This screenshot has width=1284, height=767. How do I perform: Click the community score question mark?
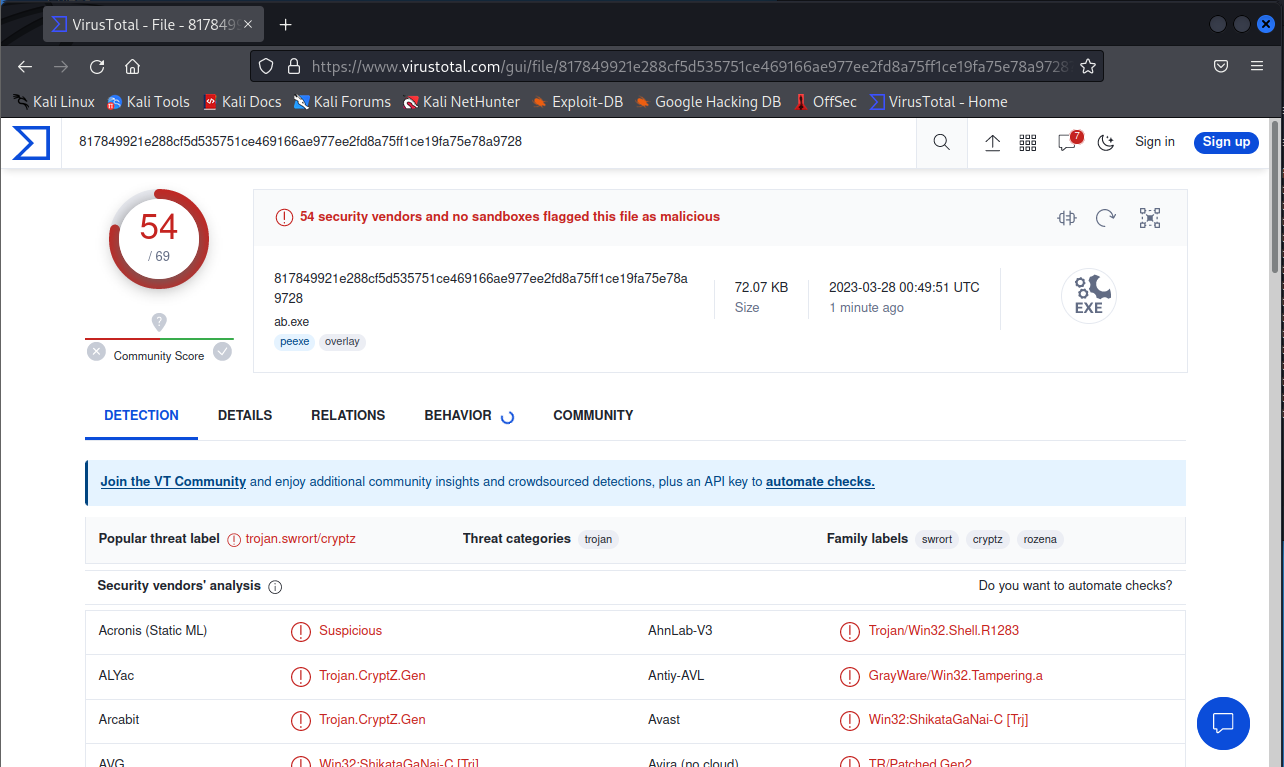[159, 322]
